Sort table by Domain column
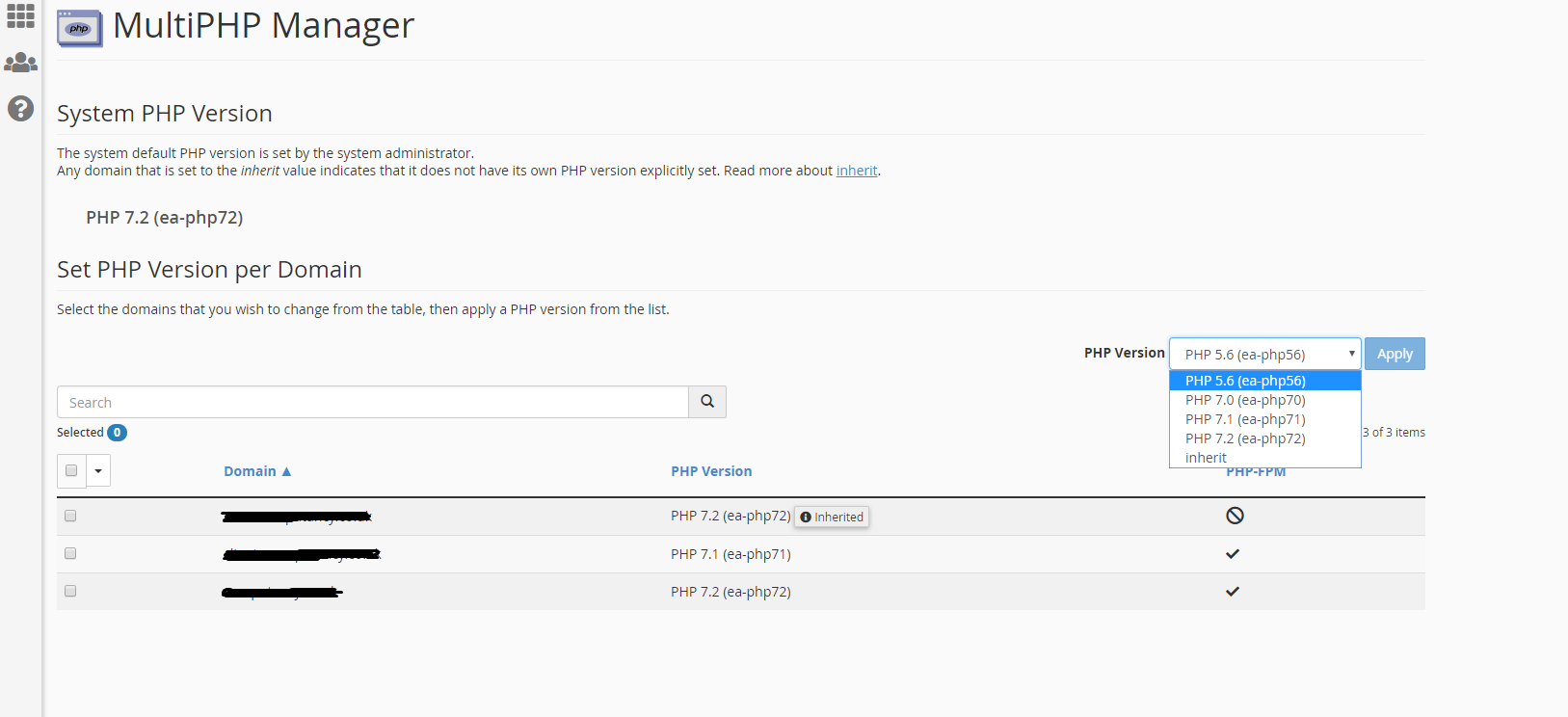The height and width of the screenshot is (717, 1568). pos(257,471)
